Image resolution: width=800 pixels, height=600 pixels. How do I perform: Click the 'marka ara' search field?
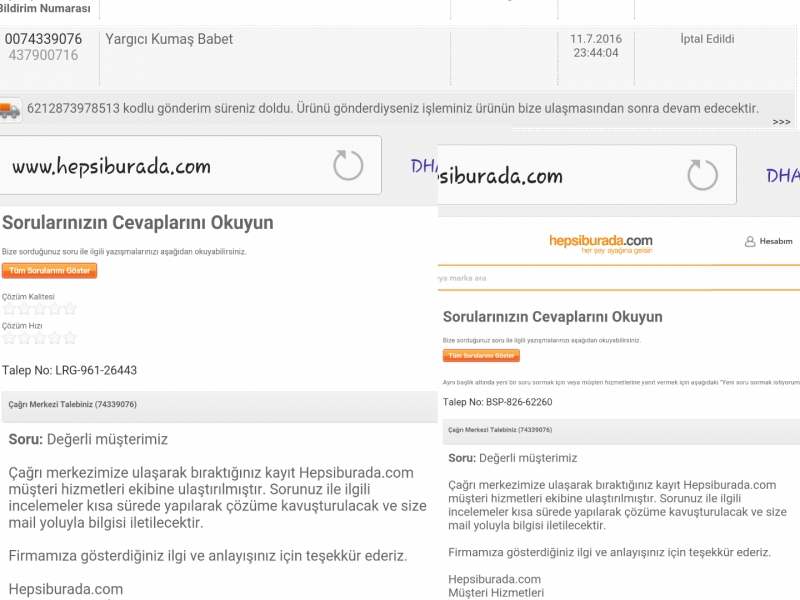618,278
